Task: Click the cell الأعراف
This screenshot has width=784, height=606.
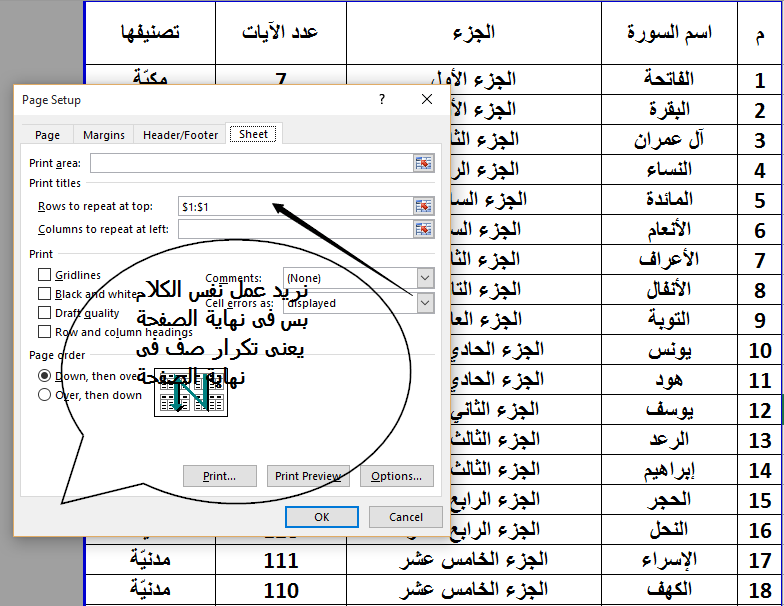Action: (670, 260)
